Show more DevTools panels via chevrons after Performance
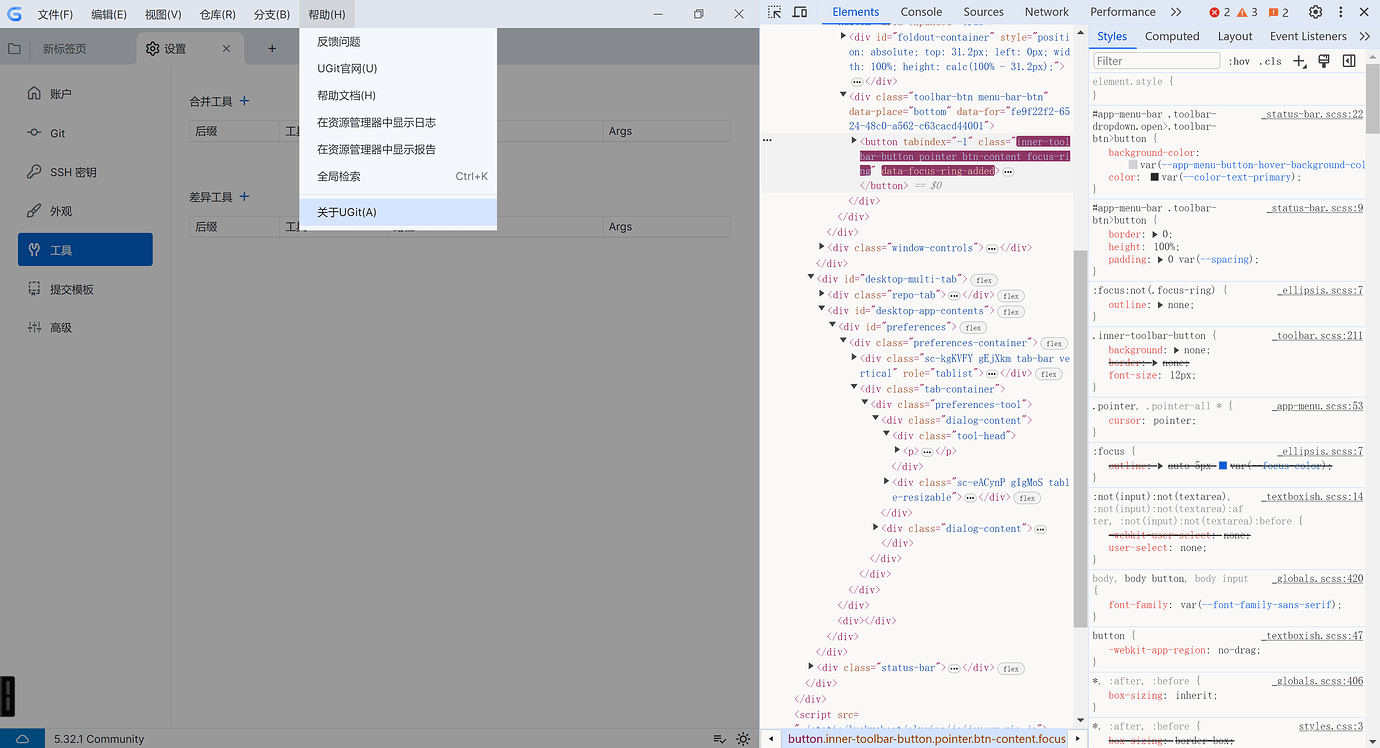 (x=1176, y=12)
